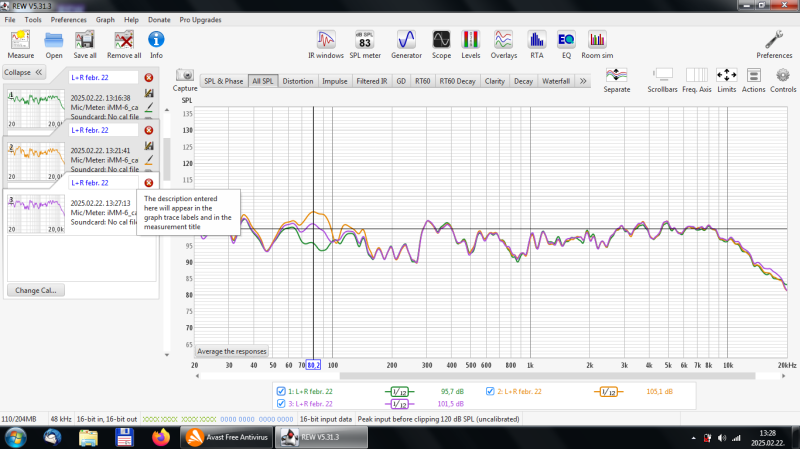800x449 pixels.
Task: Select measurement 1 green thumbnail
Action: tap(36, 109)
